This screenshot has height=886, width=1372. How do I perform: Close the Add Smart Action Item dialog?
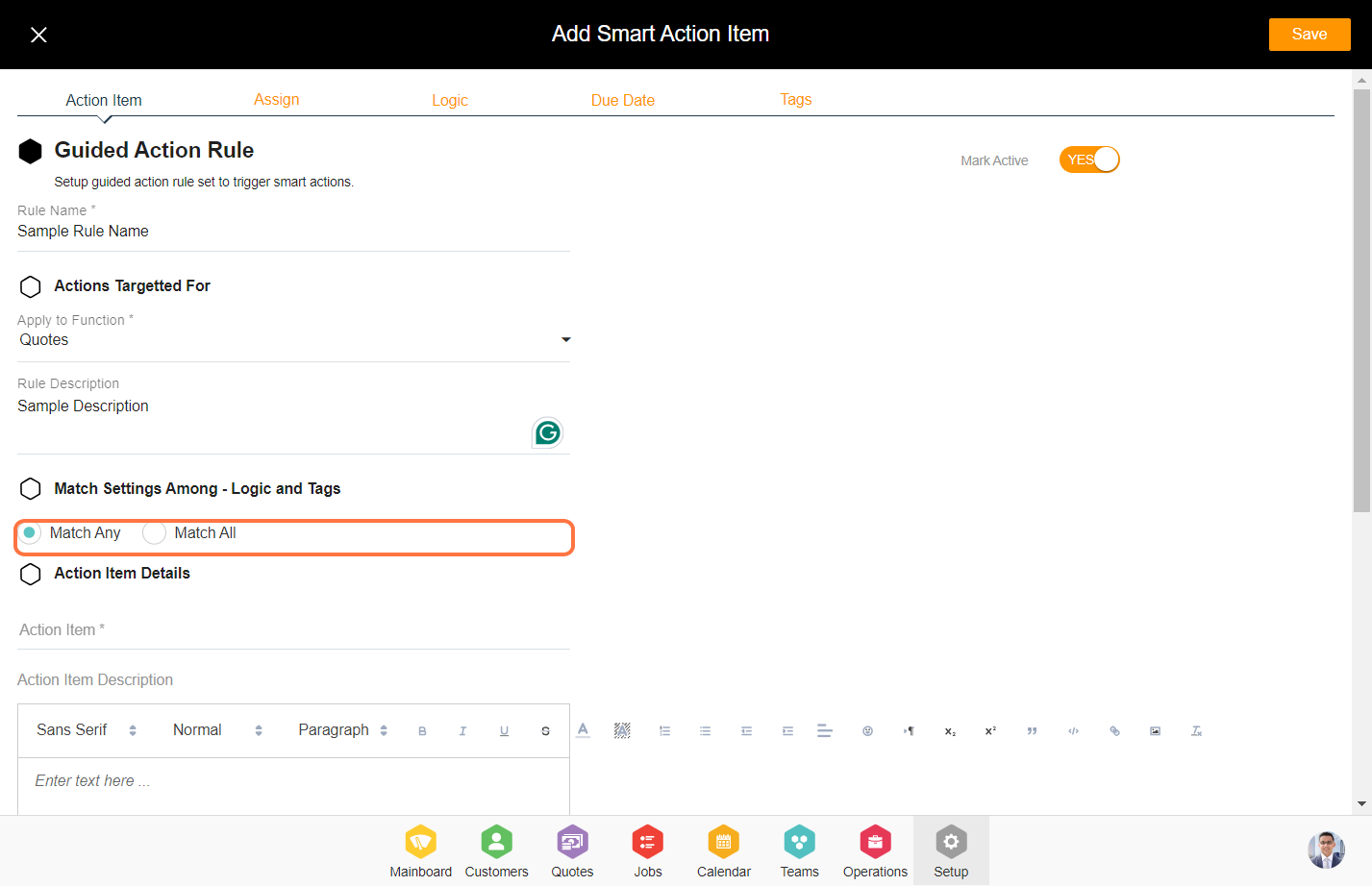tap(38, 35)
